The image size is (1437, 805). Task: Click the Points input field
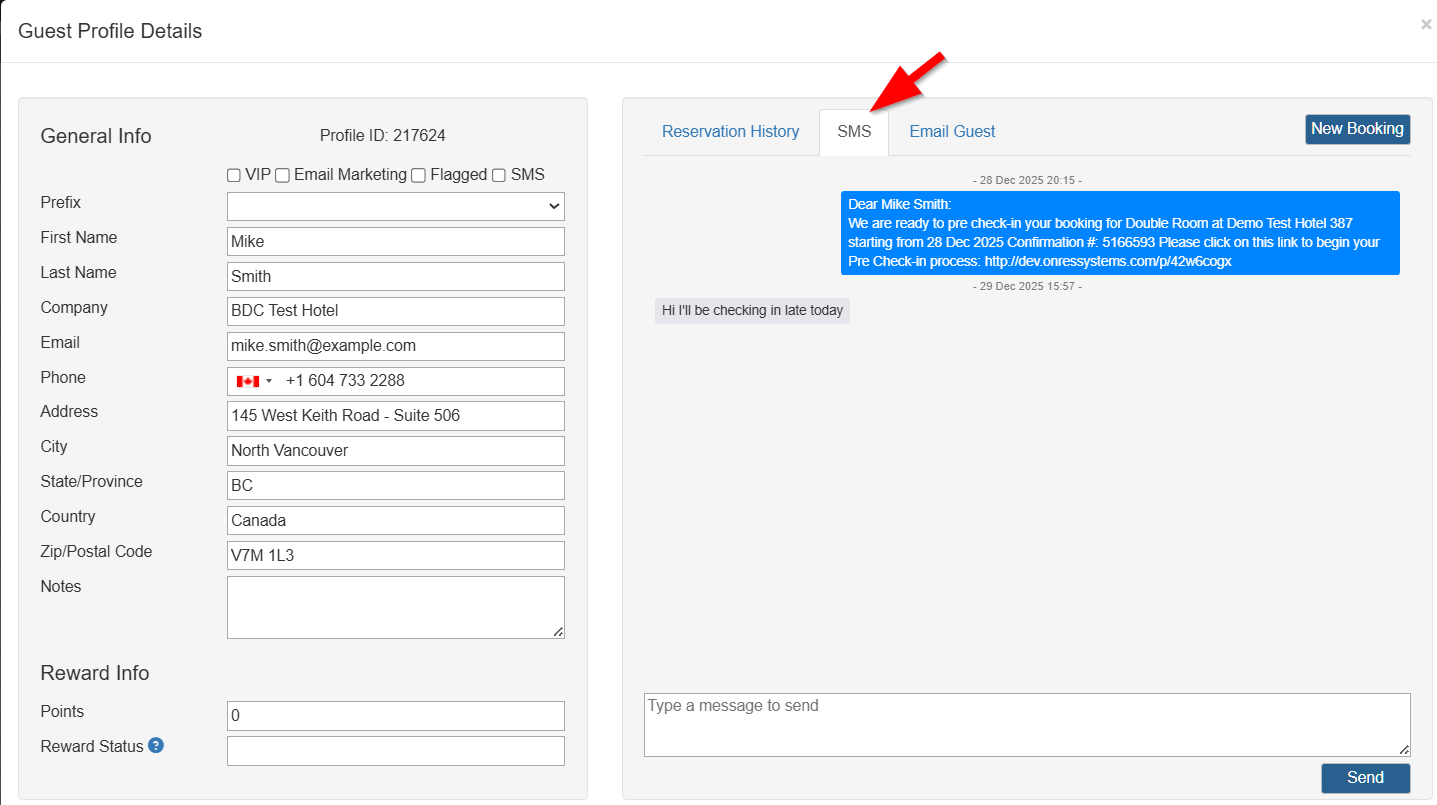[395, 716]
